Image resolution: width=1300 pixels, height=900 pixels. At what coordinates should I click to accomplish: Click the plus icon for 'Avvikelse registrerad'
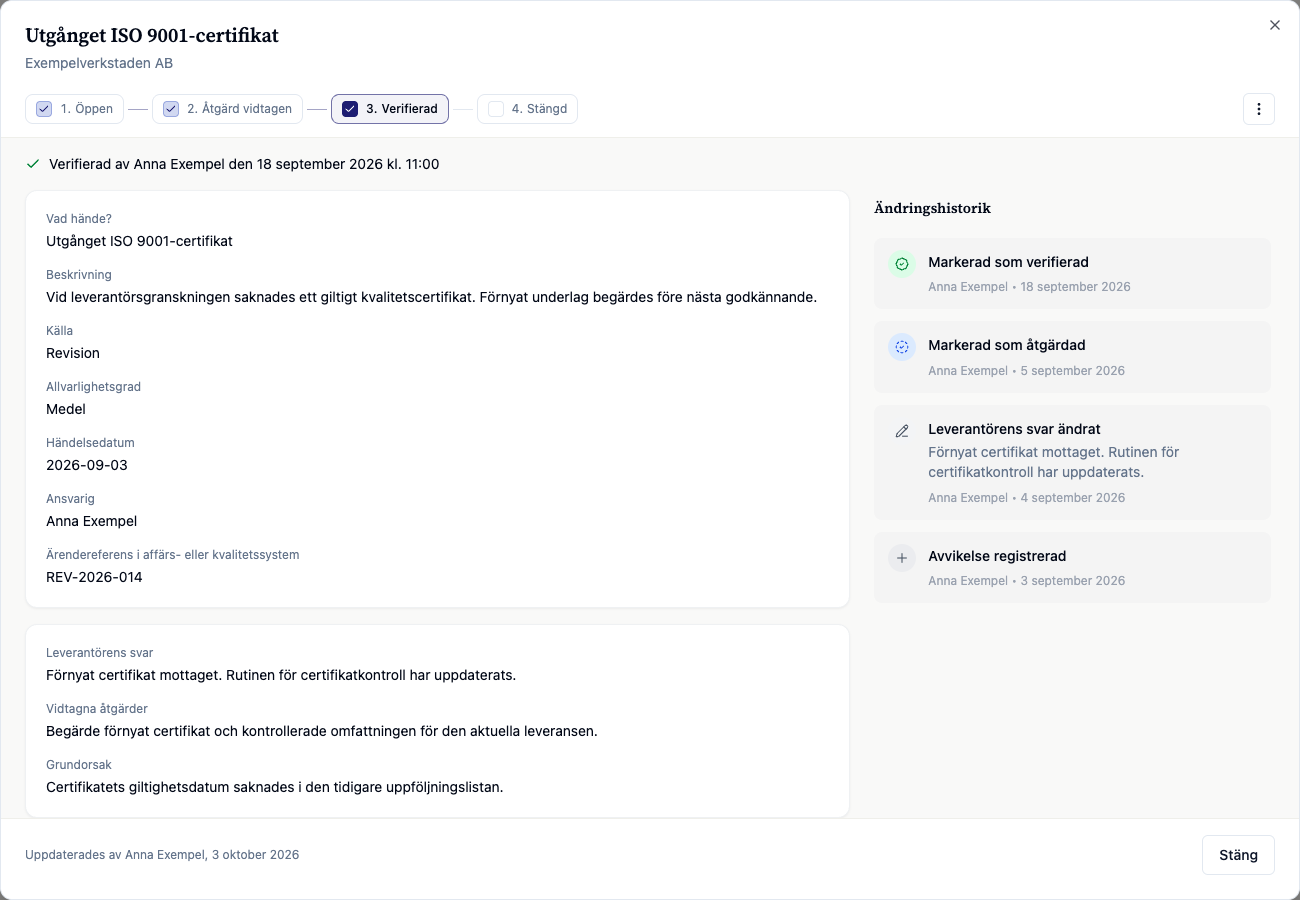coord(902,558)
